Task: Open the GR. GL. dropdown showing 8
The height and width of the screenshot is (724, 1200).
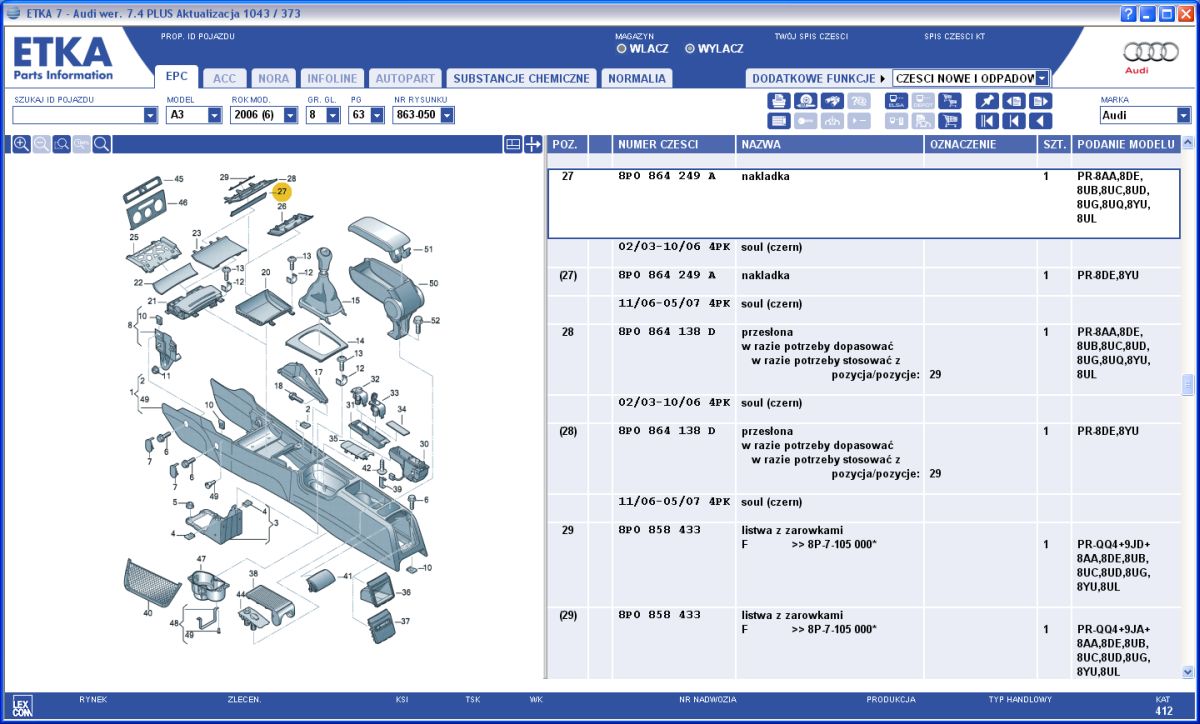Action: coord(333,115)
